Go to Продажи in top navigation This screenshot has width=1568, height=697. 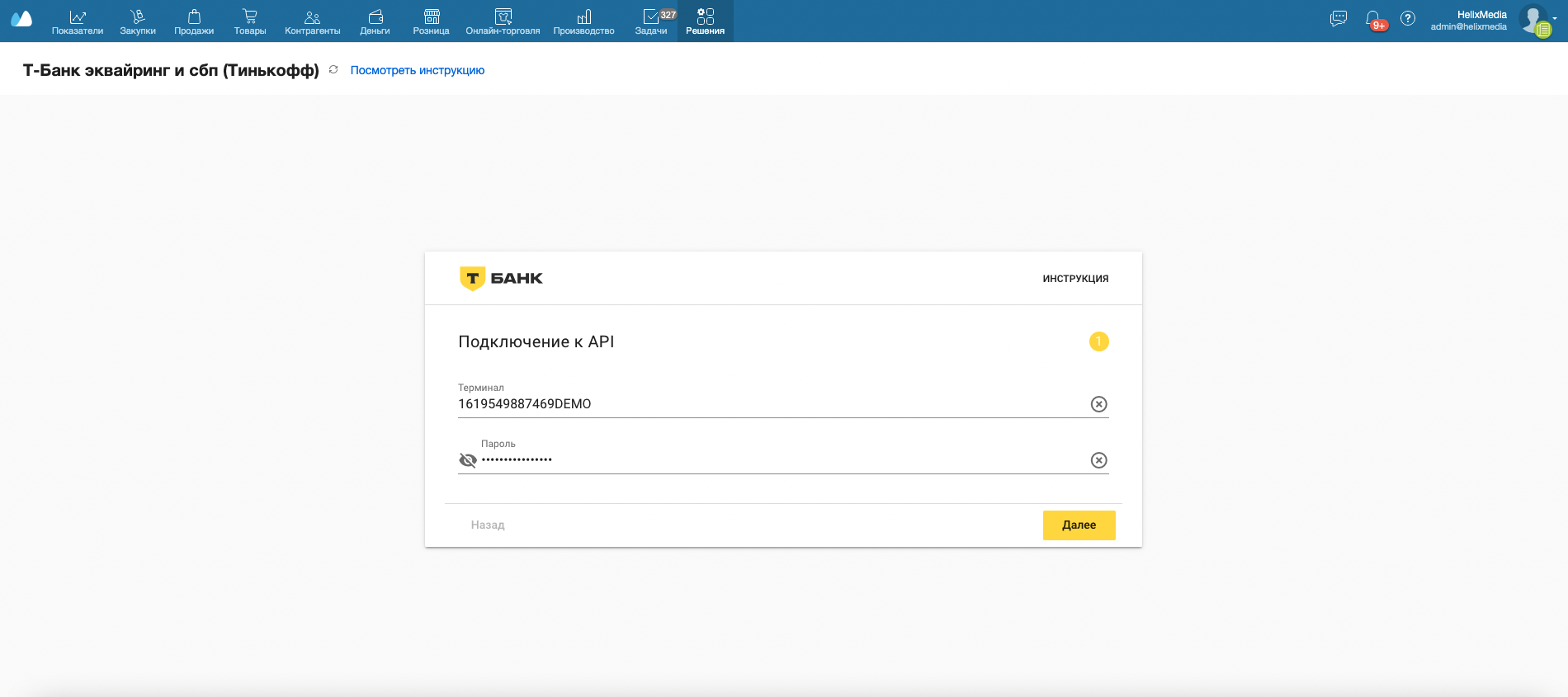(194, 21)
